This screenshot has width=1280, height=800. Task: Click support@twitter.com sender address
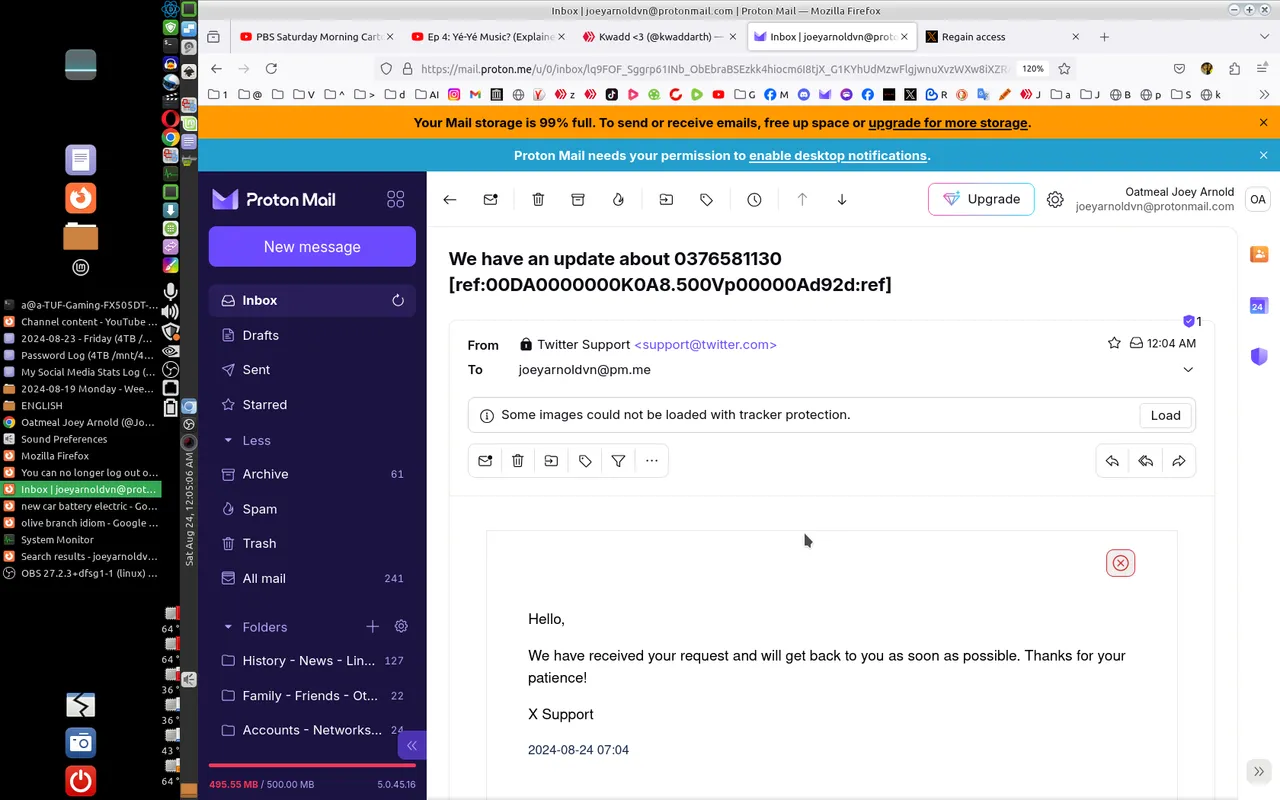[x=705, y=344]
